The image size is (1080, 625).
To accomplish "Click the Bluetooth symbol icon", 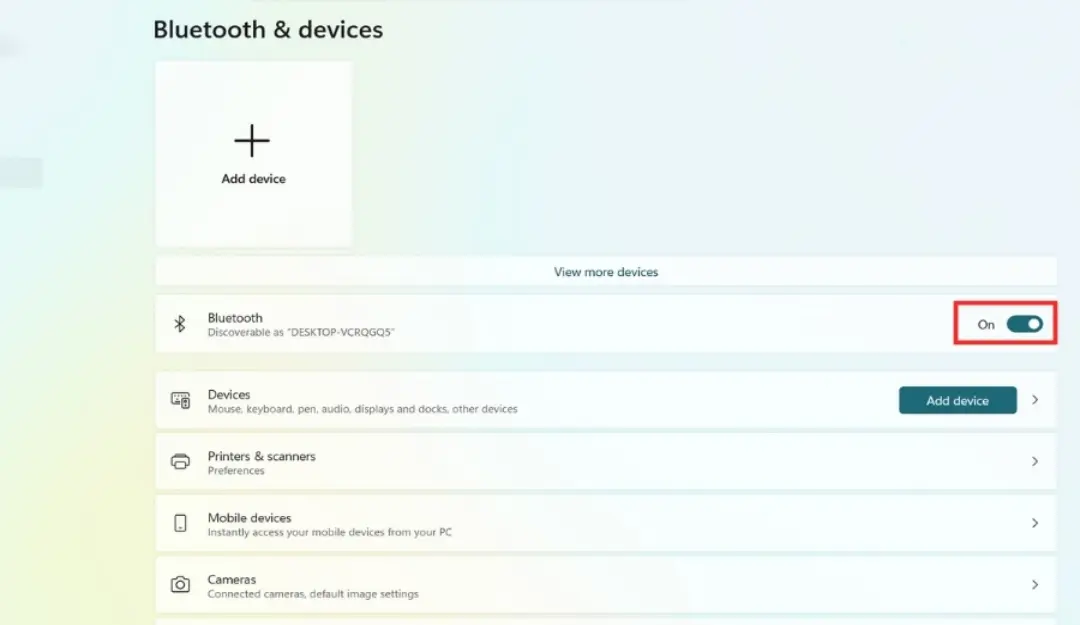I will click(180, 324).
